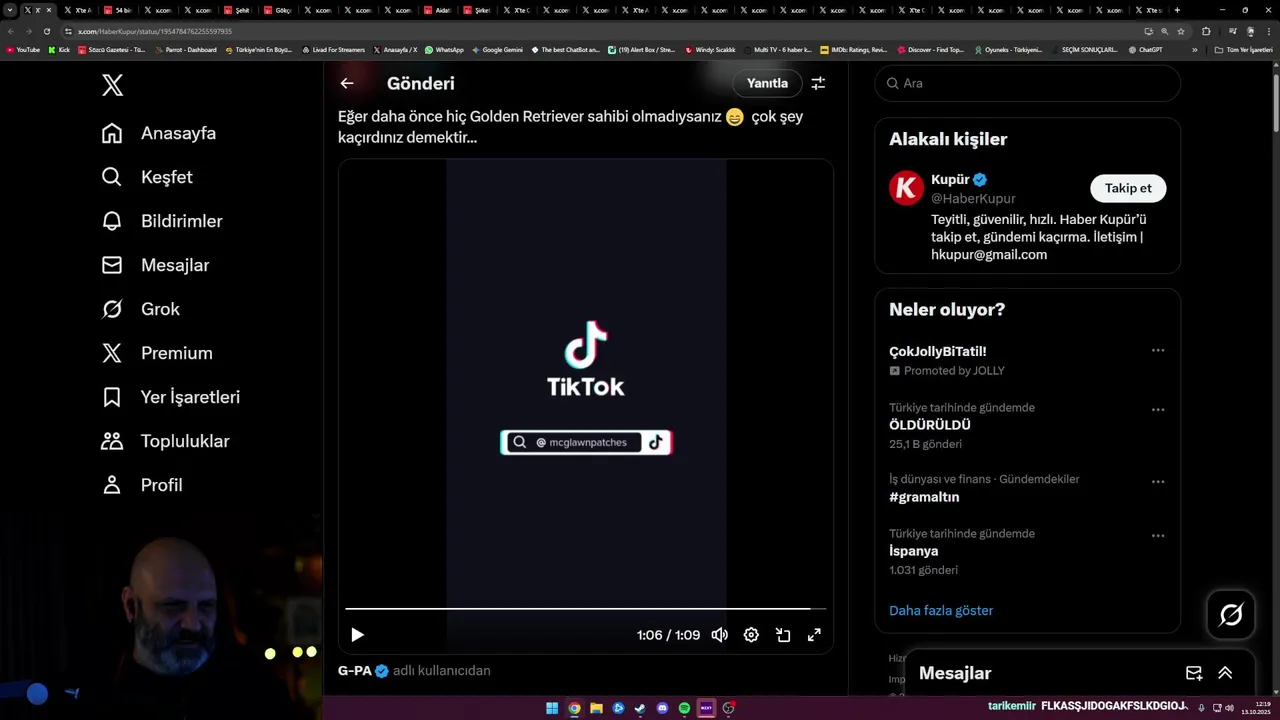Open more options for #gramaltın

[x=1157, y=481]
